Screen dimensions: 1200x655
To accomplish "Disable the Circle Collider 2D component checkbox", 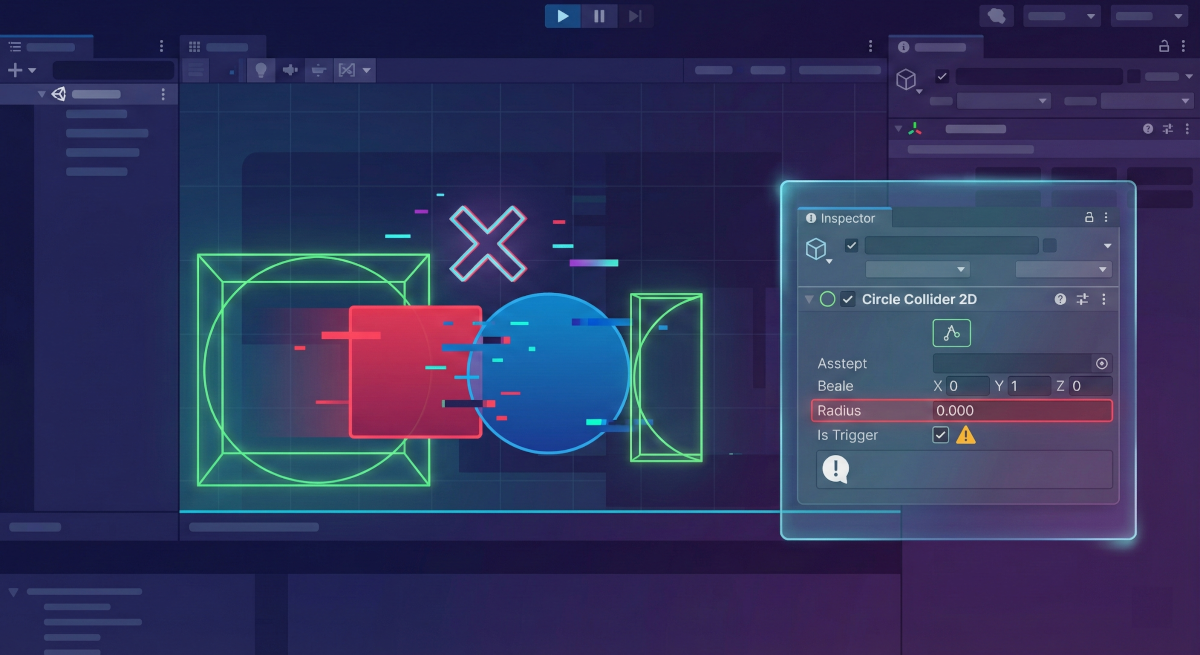I will (848, 299).
